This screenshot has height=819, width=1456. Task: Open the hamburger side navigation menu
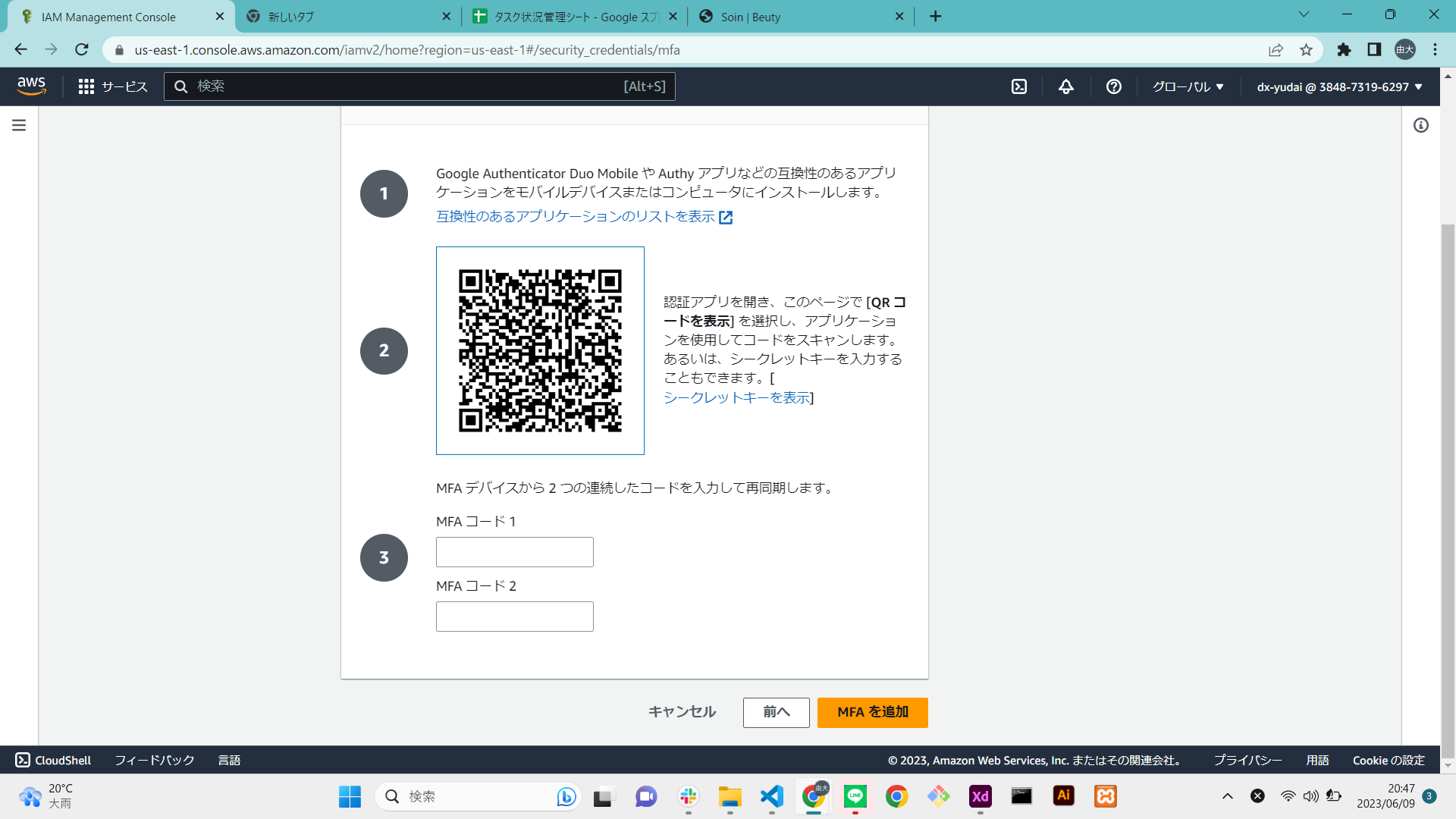click(19, 125)
